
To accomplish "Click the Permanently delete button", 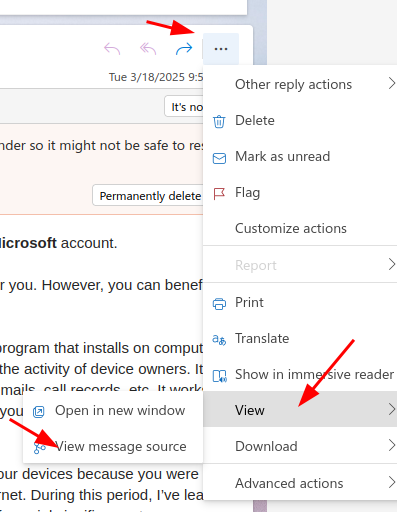I will [x=148, y=196].
